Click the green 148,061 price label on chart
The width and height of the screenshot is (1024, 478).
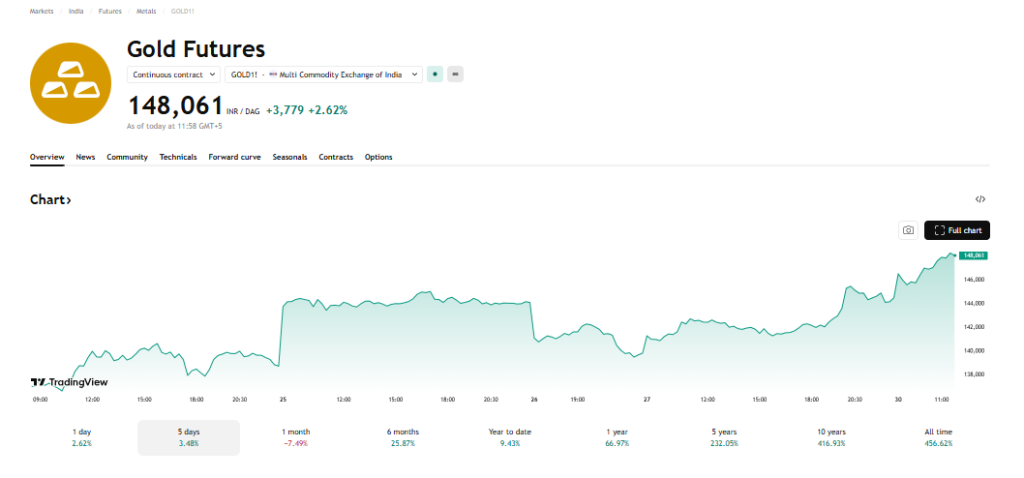(x=973, y=255)
